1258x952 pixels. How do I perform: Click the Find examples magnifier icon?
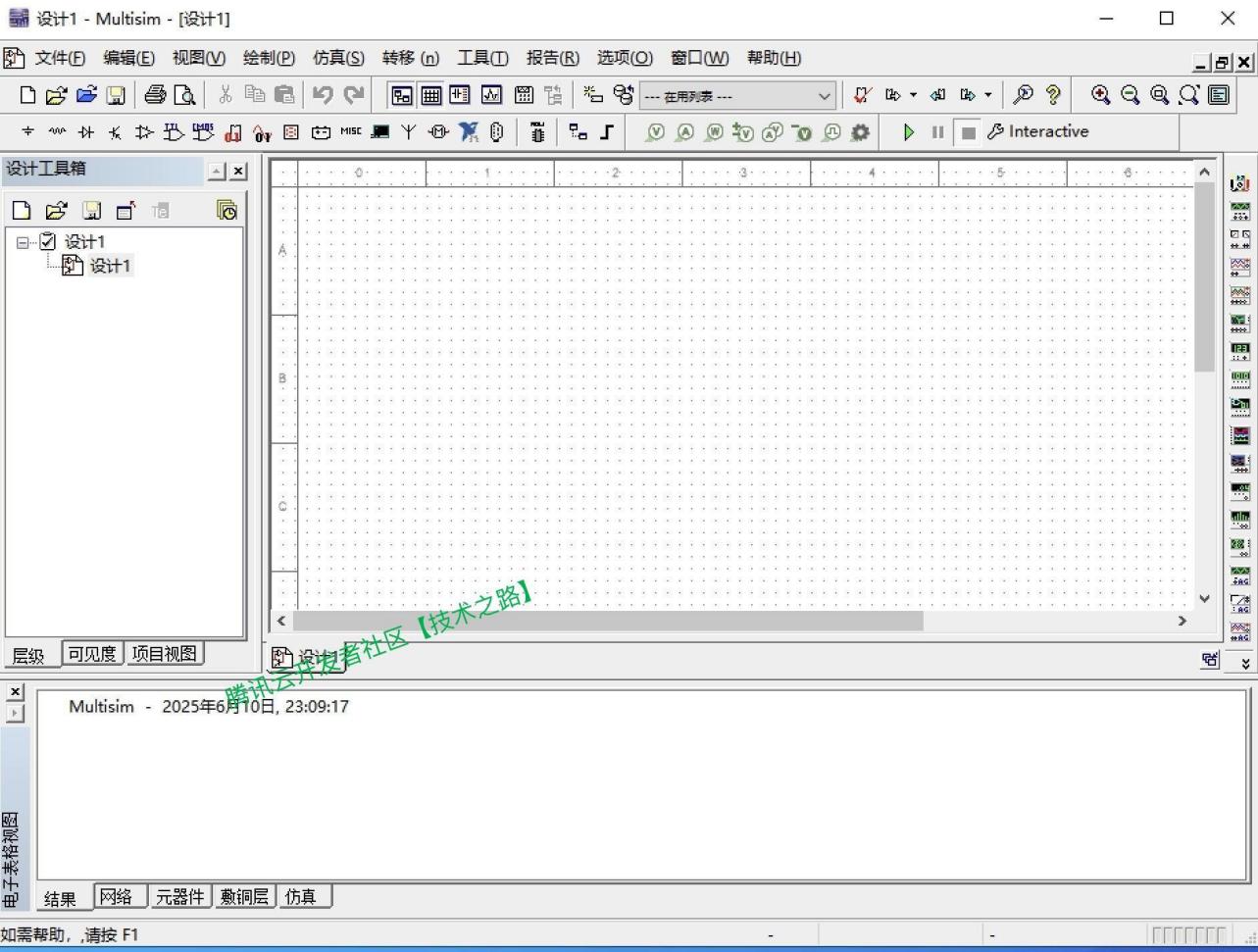(x=1023, y=95)
